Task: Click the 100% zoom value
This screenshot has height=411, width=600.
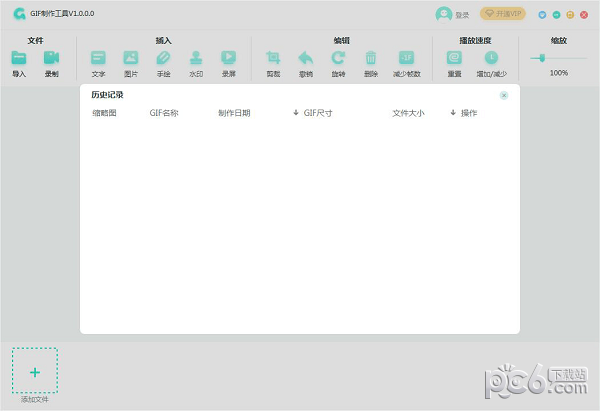Action: coord(559,73)
